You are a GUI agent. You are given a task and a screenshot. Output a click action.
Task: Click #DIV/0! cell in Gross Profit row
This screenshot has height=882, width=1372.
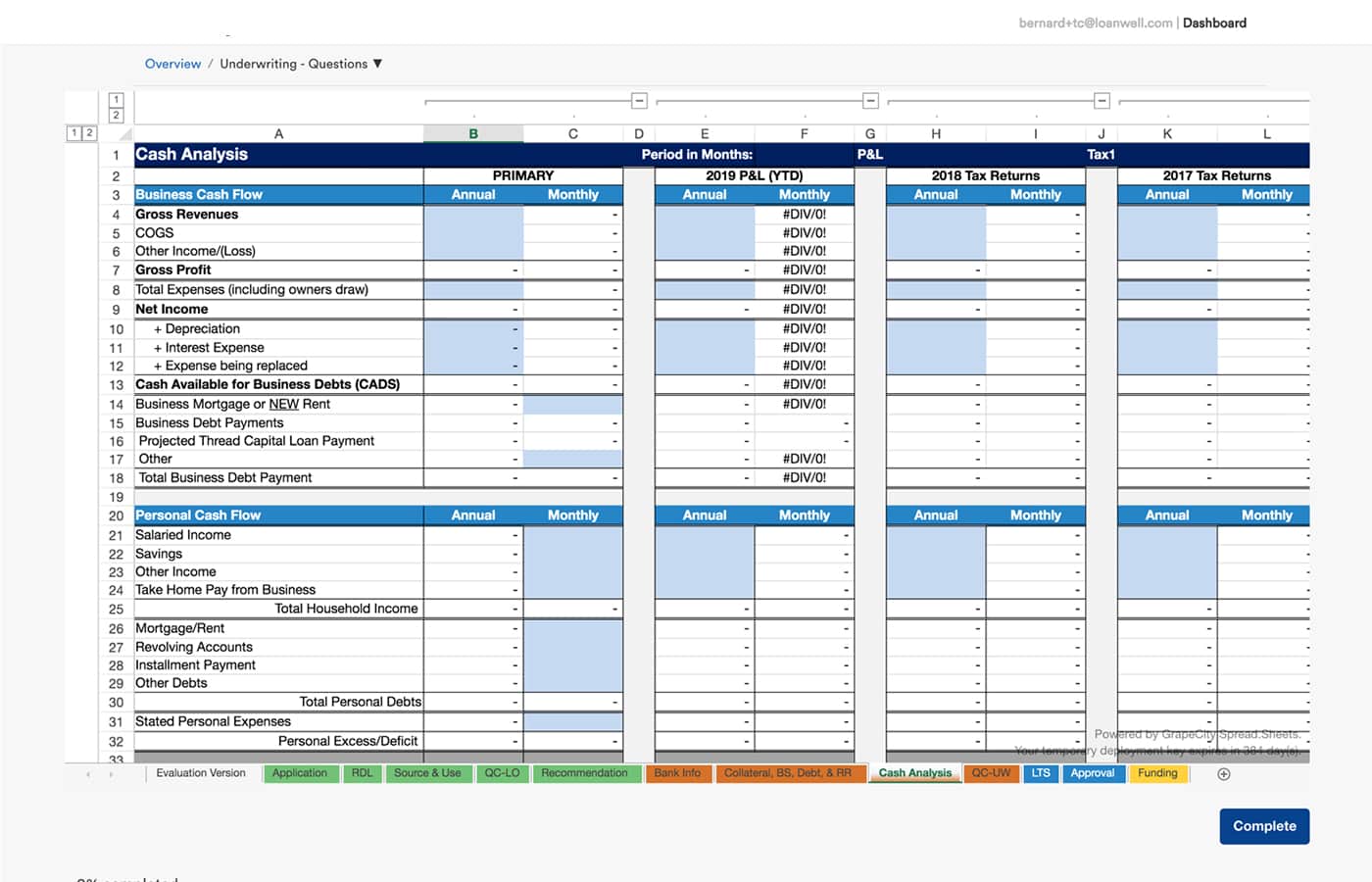pos(805,270)
